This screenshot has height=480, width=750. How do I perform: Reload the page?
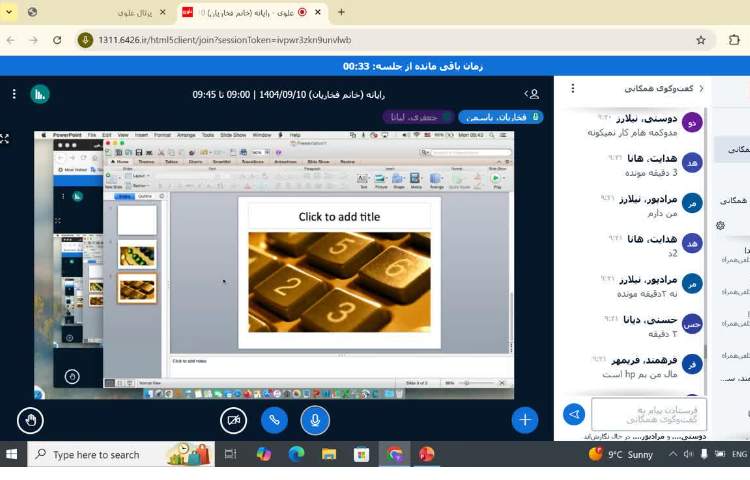tap(57, 40)
